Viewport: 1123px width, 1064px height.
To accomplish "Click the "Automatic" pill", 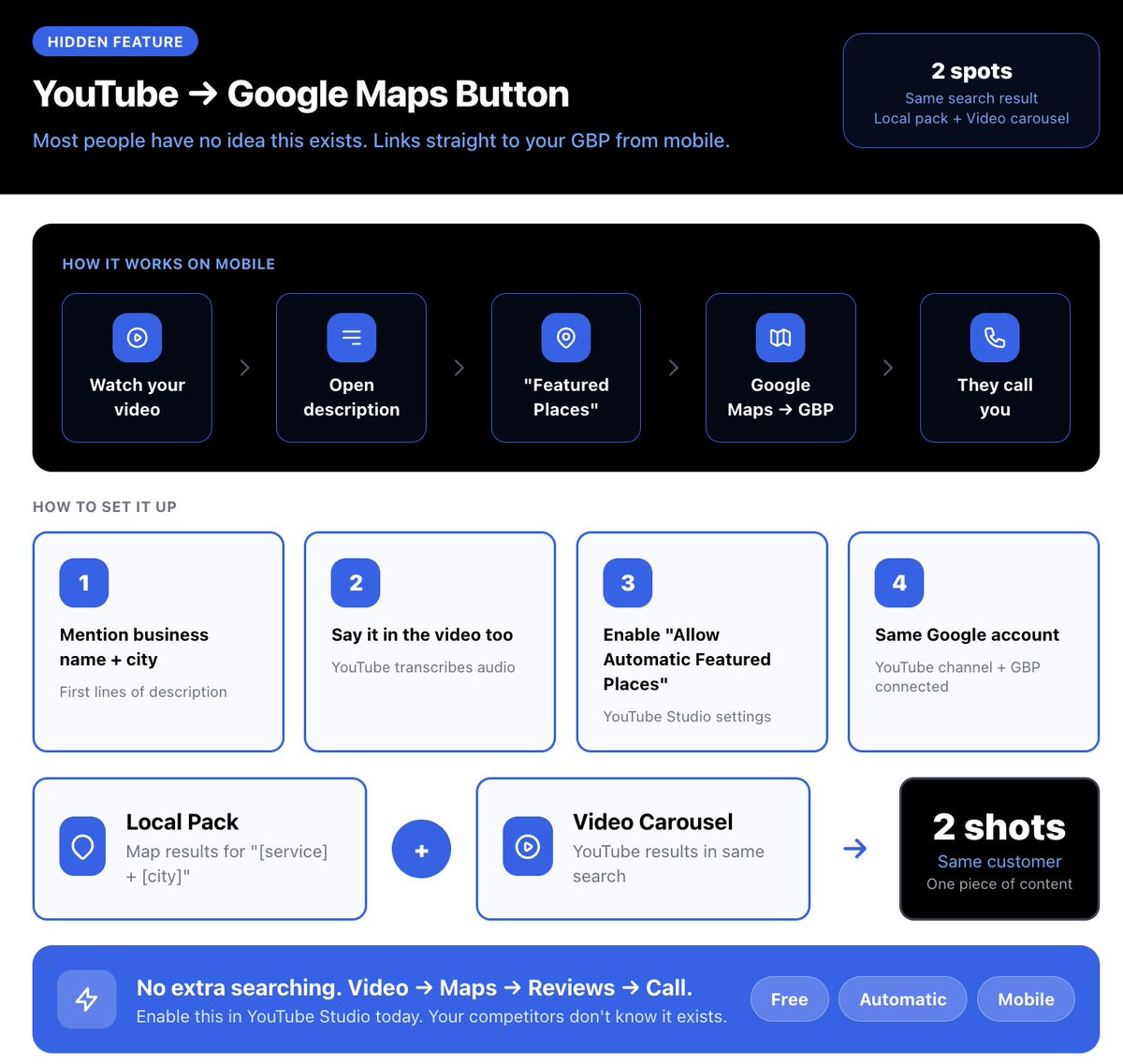I will (x=903, y=999).
